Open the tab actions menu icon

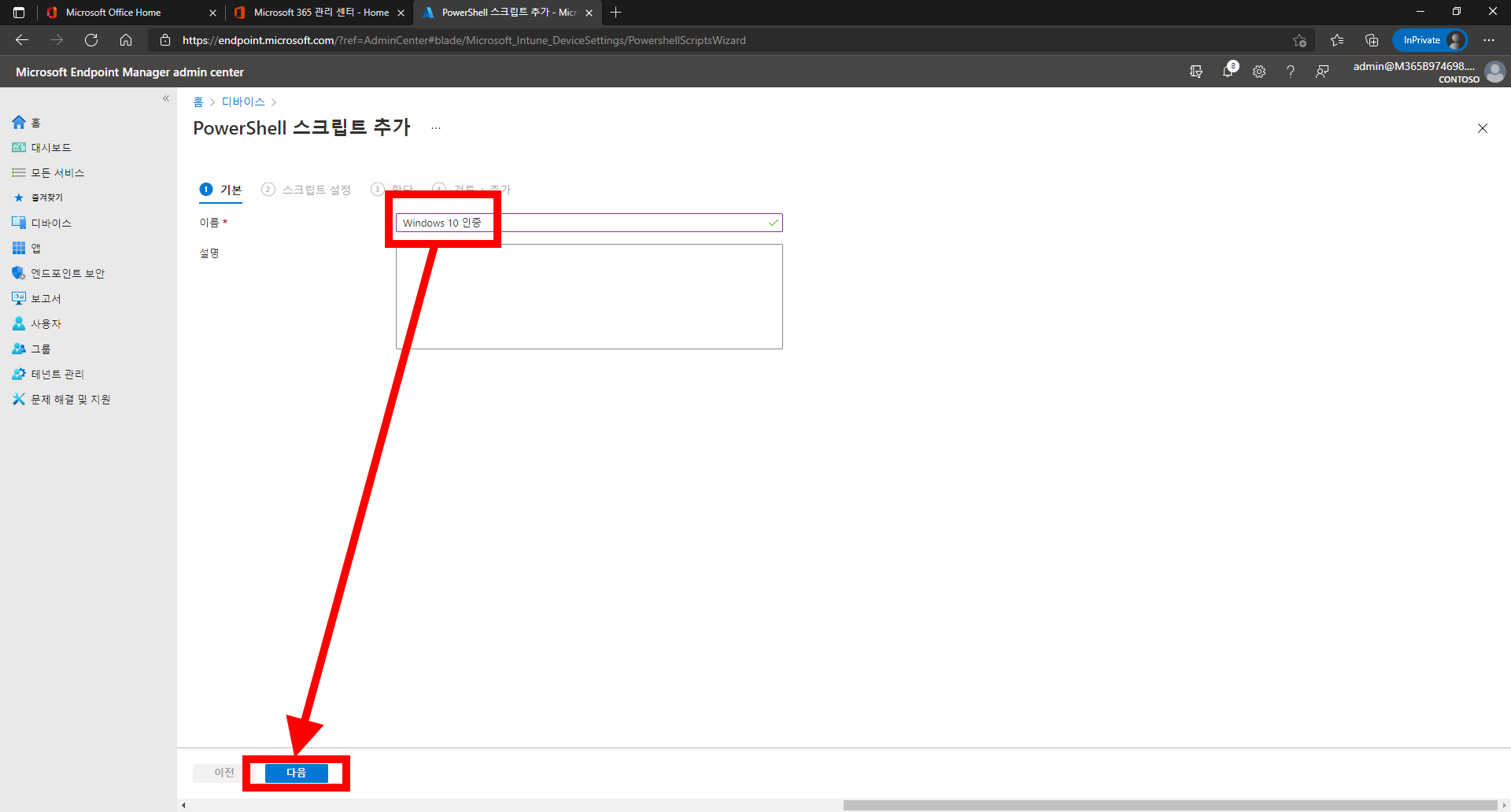point(19,13)
